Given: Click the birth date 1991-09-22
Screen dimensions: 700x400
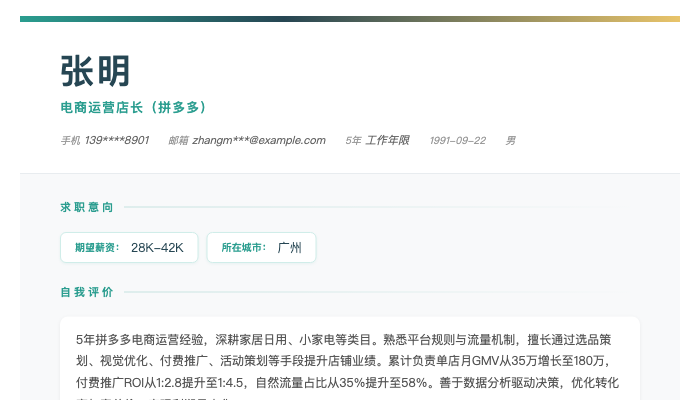Looking at the screenshot, I should click(458, 141).
